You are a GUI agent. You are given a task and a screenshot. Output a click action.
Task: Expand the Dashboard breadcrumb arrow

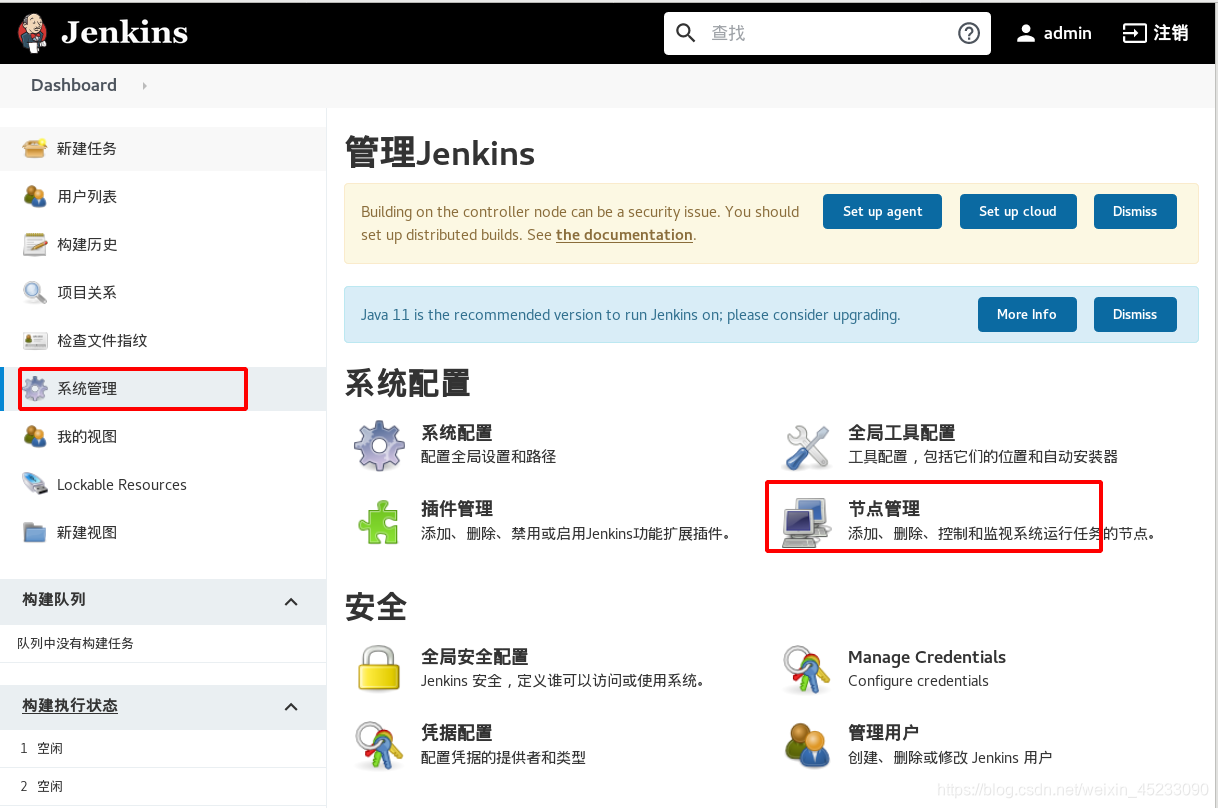145,86
